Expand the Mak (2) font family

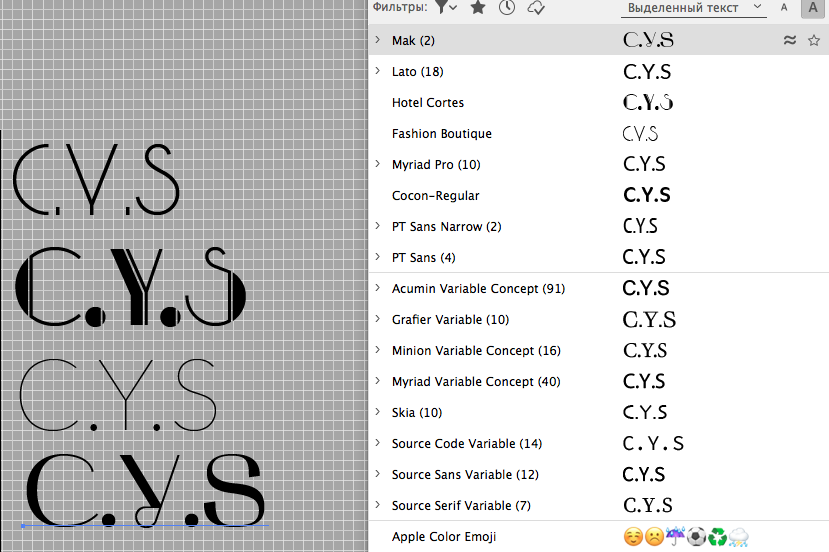click(x=377, y=40)
